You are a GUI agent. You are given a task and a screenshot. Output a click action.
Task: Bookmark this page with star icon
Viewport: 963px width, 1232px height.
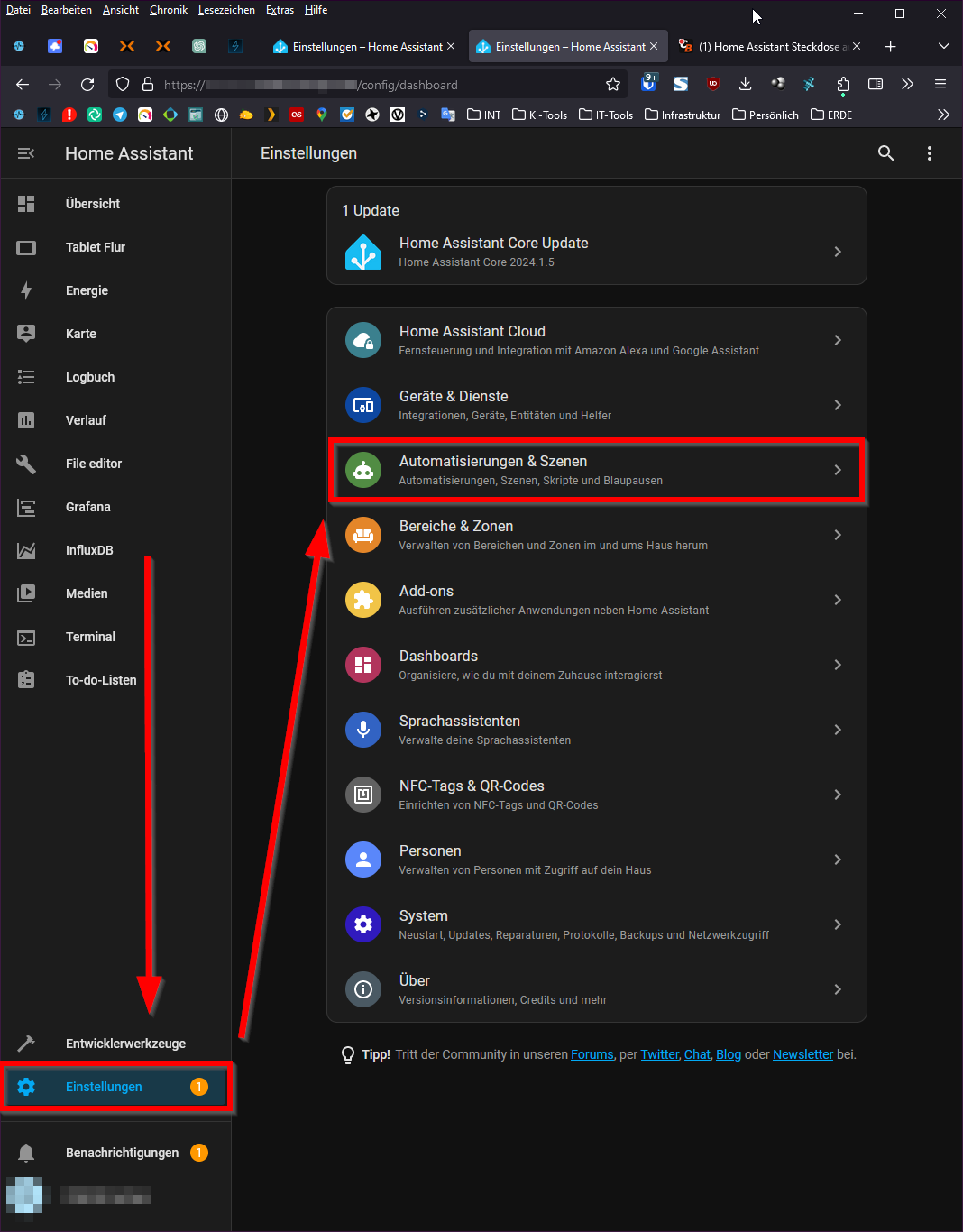613,85
